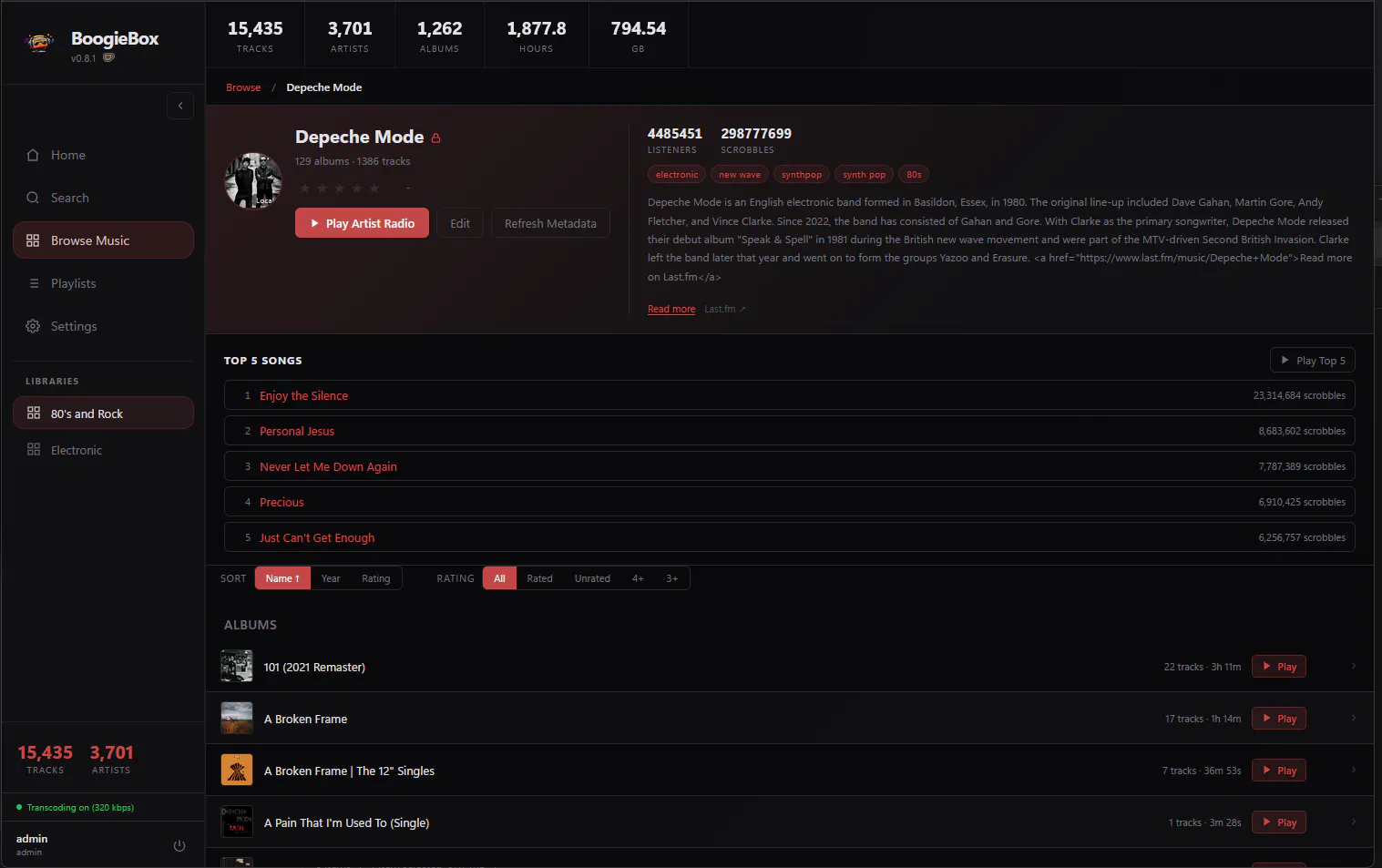The height and width of the screenshot is (868, 1382).
Task: Expand the 101 (2021 Remaster) row chevron
Action: click(1354, 667)
